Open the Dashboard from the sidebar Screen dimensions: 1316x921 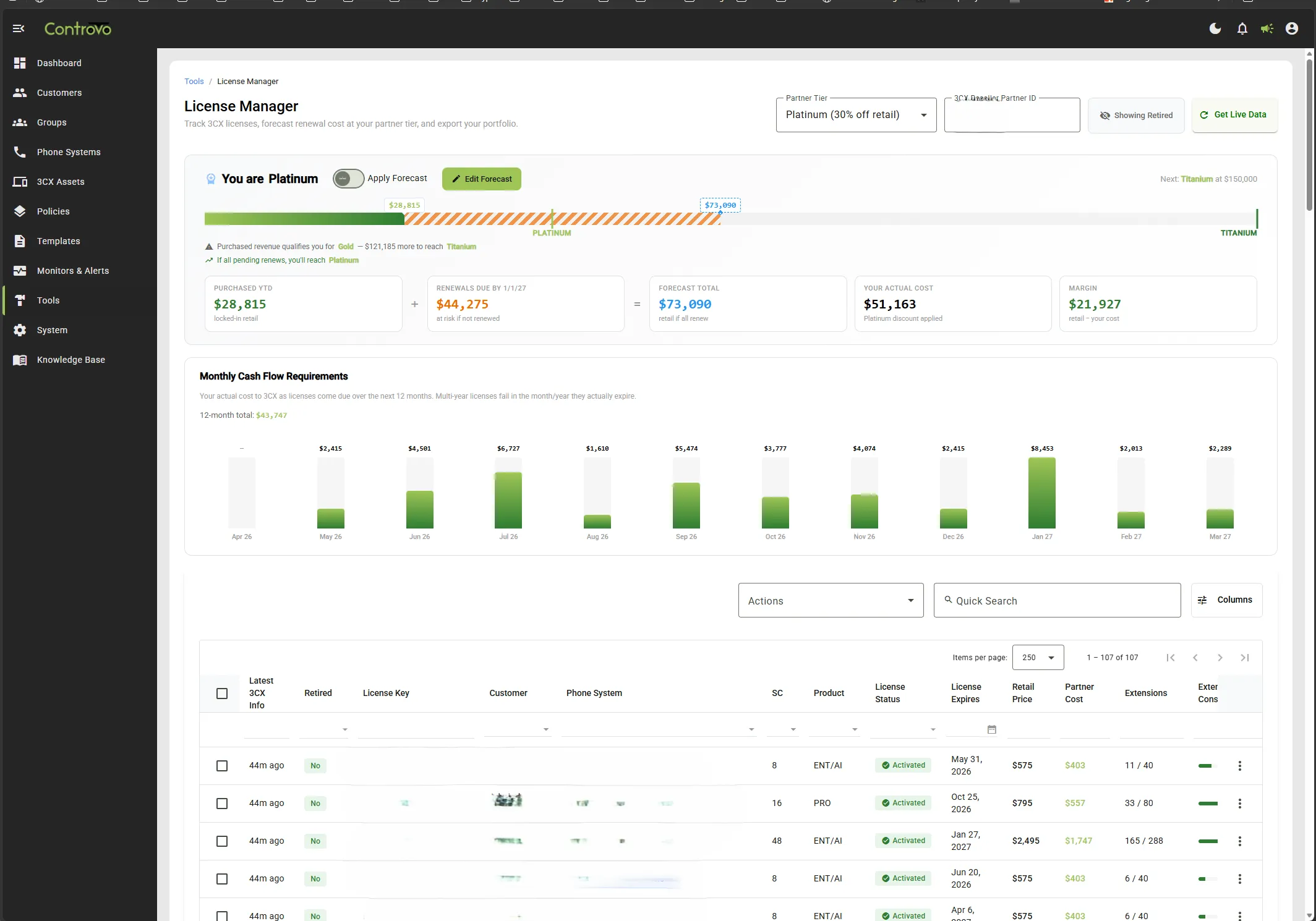click(59, 63)
